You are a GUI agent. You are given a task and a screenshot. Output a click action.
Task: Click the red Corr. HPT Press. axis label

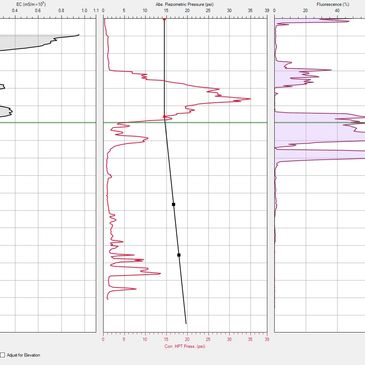point(185,346)
